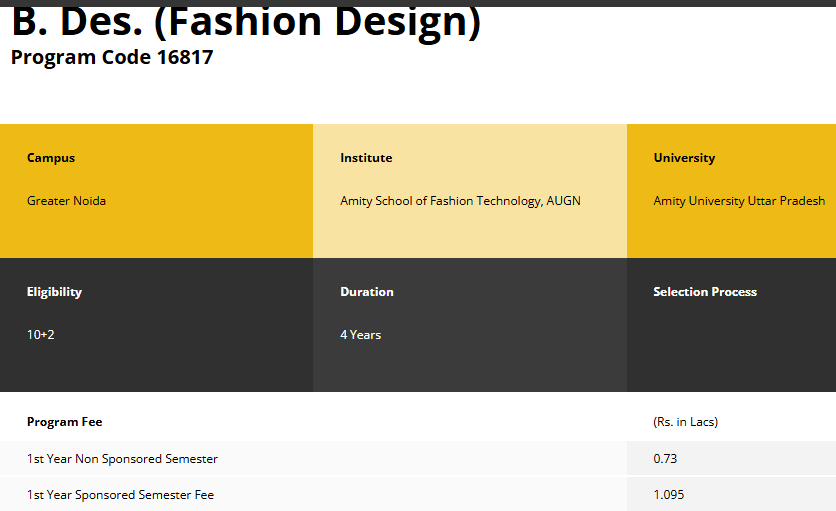Click the Program Fee table header
The width and height of the screenshot is (836, 511).
point(65,422)
